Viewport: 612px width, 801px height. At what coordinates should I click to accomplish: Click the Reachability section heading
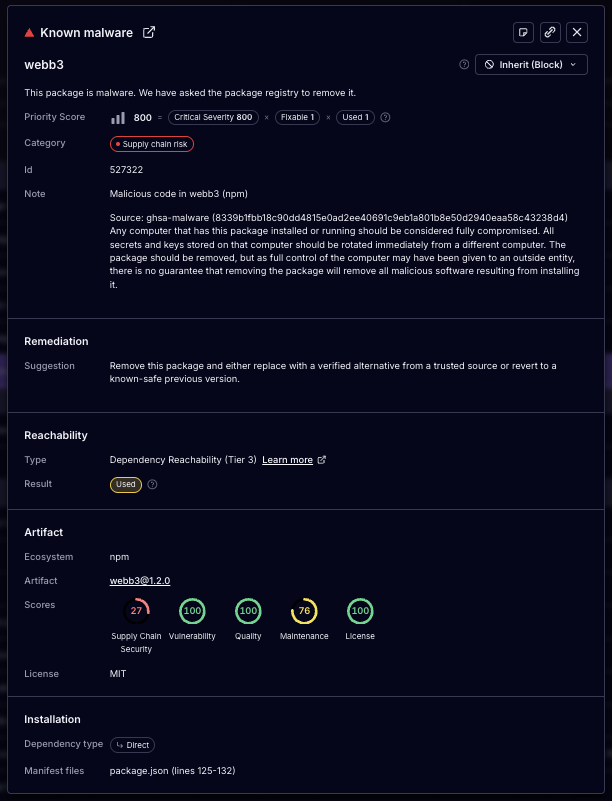point(56,435)
